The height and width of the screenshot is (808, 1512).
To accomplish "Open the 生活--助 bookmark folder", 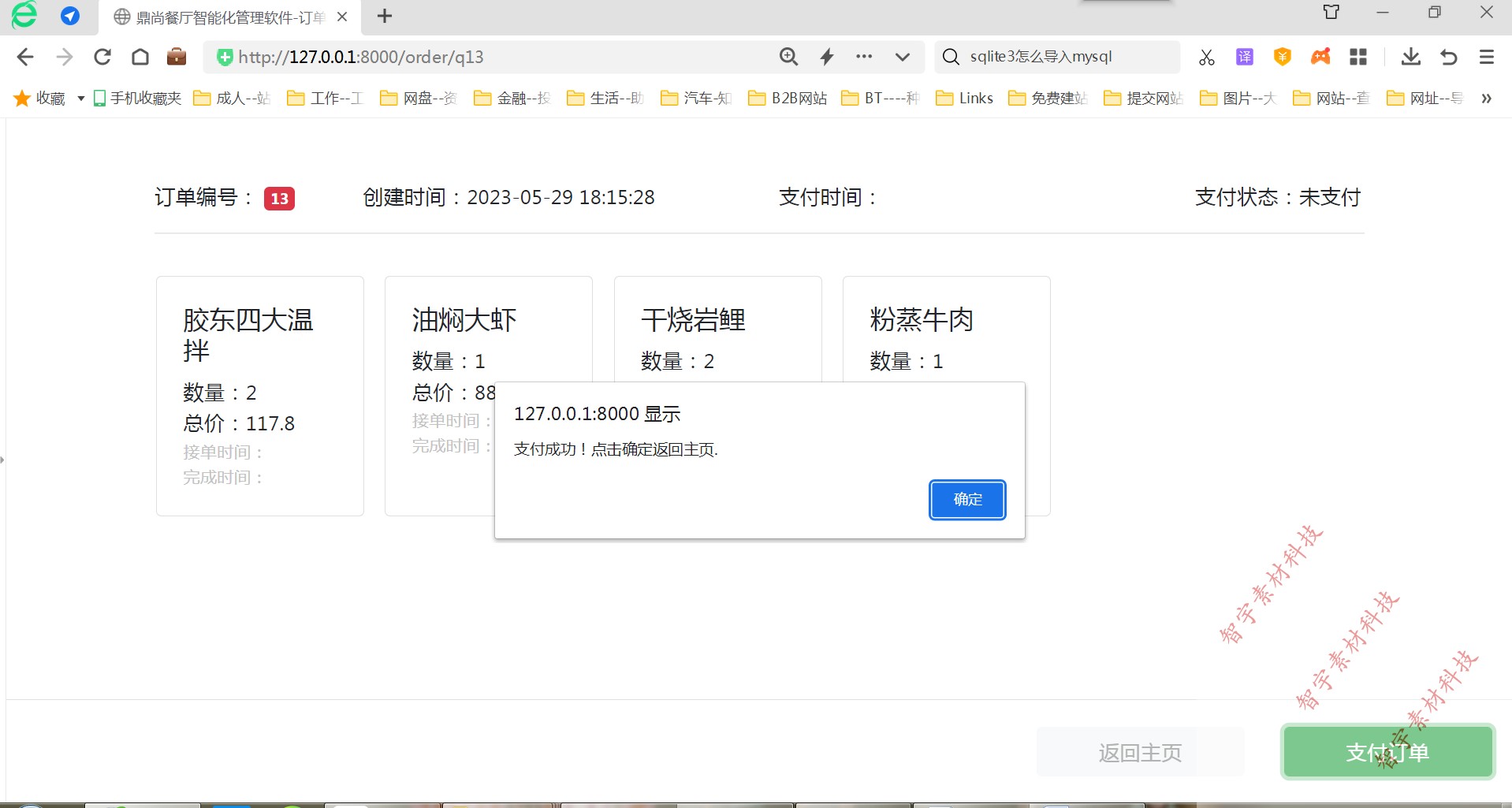I will point(605,98).
